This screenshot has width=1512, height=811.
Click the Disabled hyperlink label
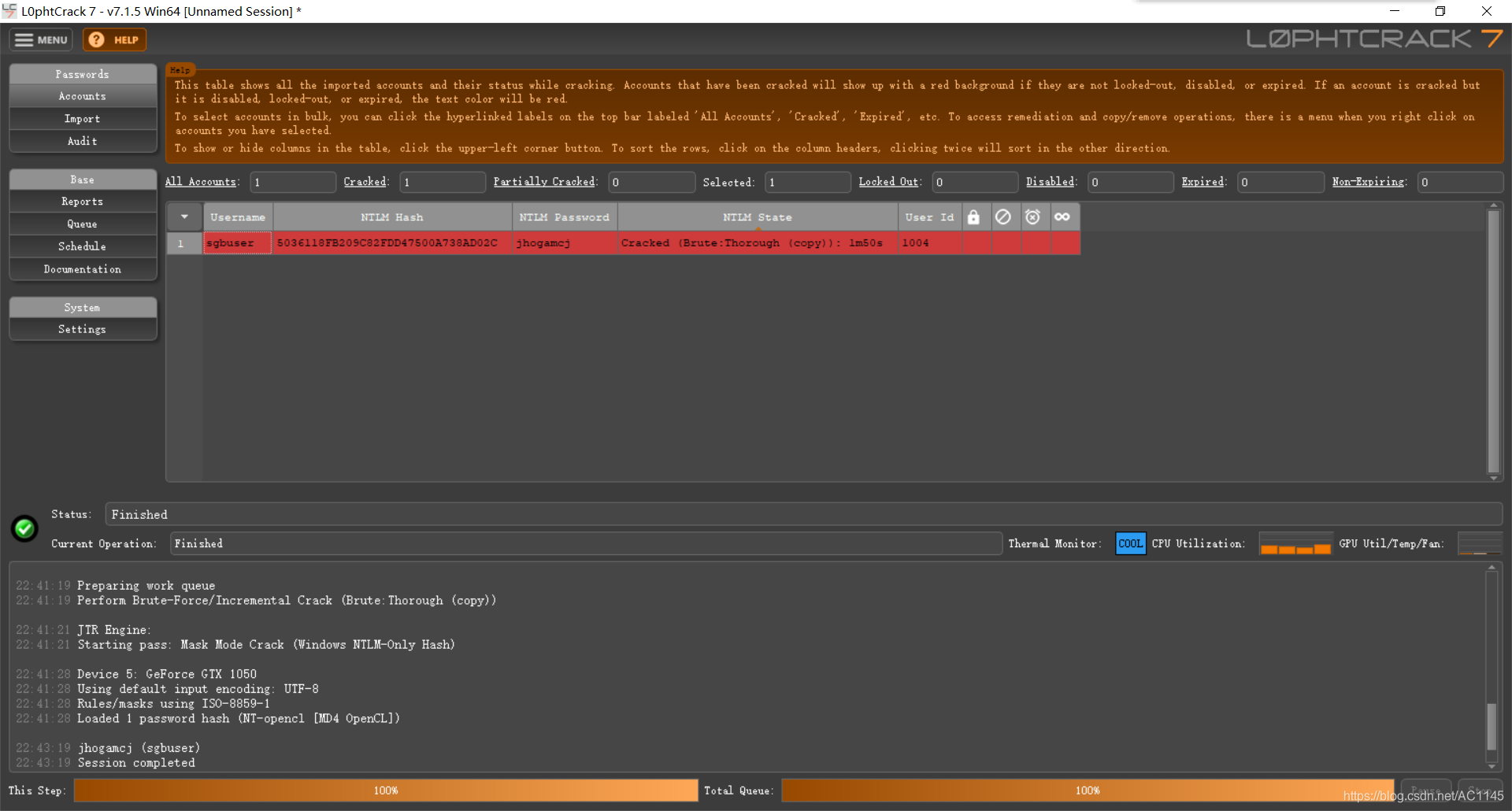click(x=1051, y=182)
